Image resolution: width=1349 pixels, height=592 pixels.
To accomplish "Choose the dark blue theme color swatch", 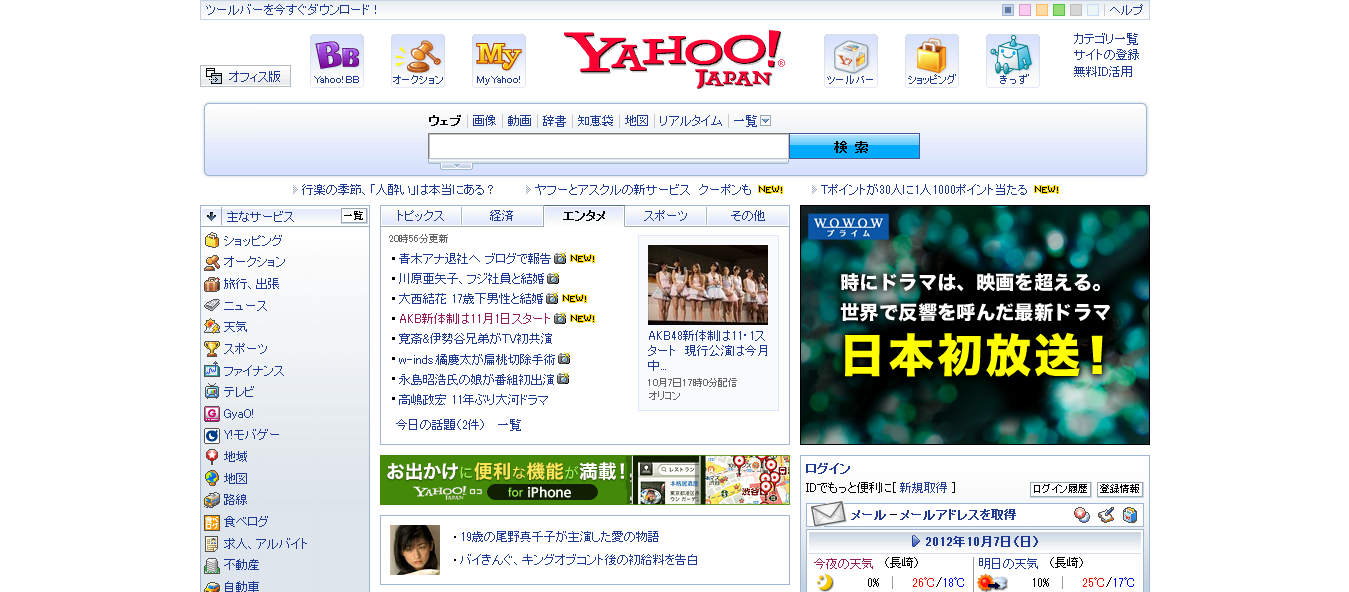I will click(x=1008, y=10).
